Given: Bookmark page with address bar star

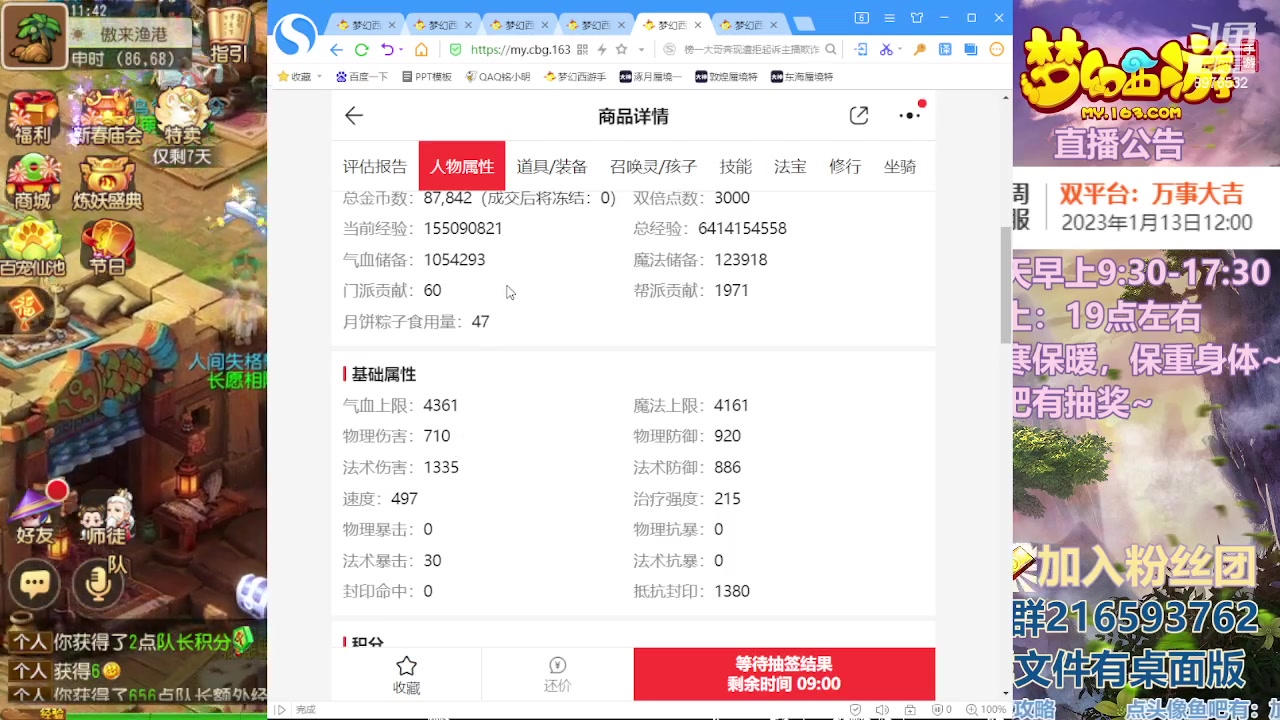Looking at the screenshot, I should pos(621,49).
